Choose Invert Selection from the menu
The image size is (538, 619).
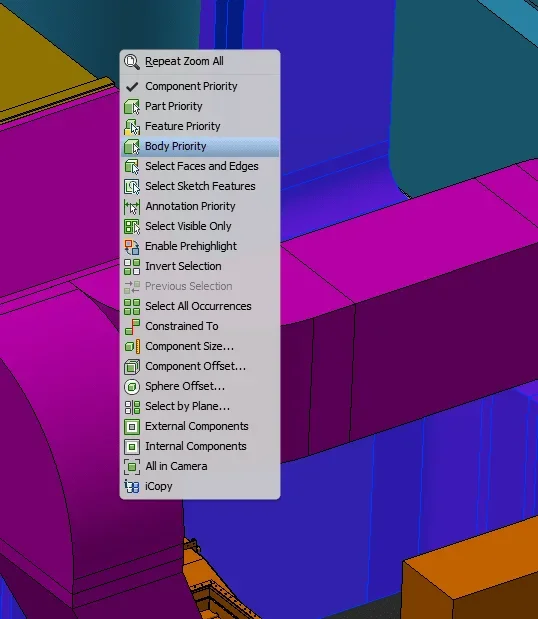point(200,266)
